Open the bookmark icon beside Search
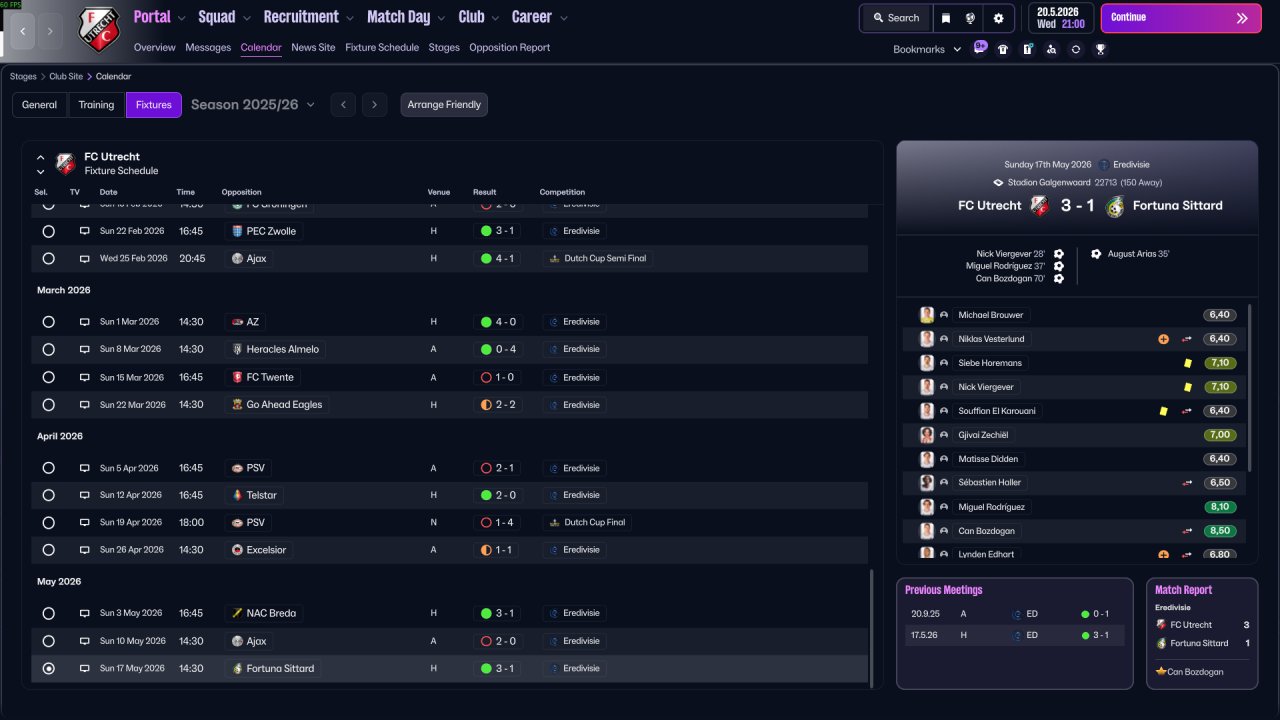Viewport: 1280px width, 720px height. pyautogui.click(x=946, y=18)
